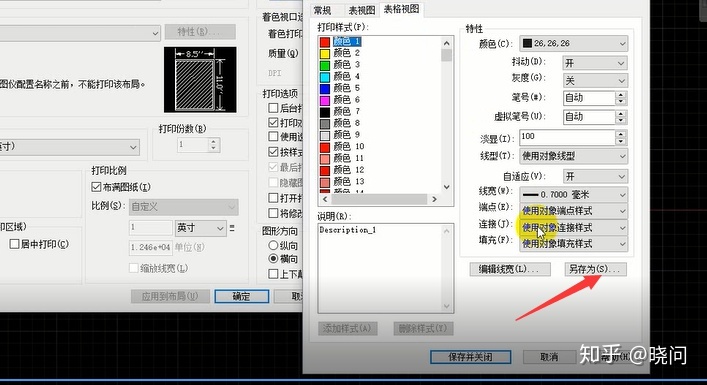Click the paper preview thumbnail

click(200, 79)
